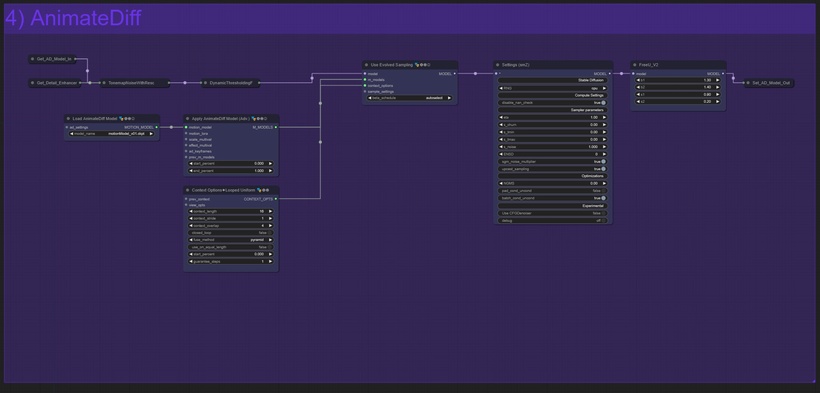
Task: Click the Set_AD_Model_Out node
Action: 769,83
